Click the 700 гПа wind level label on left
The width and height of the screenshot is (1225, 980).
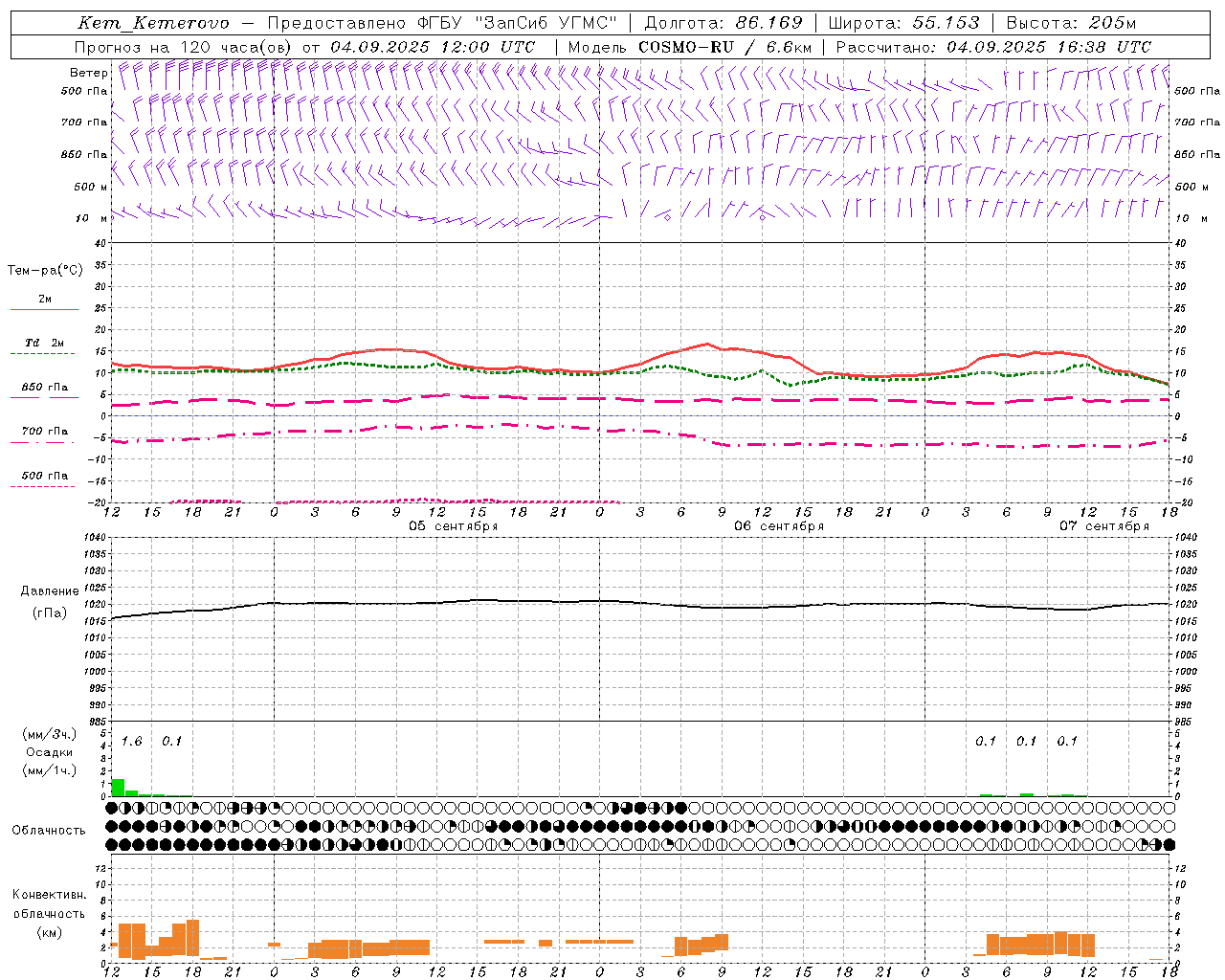[x=84, y=122]
